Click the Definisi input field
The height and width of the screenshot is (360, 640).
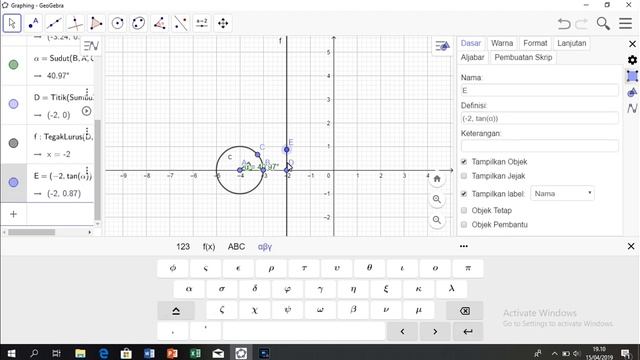coord(540,118)
